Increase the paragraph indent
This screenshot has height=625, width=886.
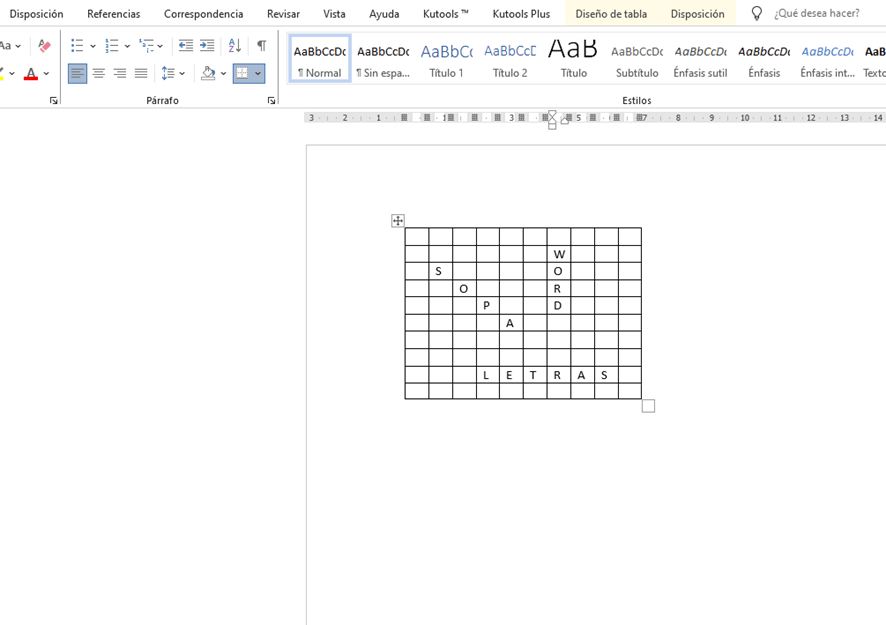[207, 46]
